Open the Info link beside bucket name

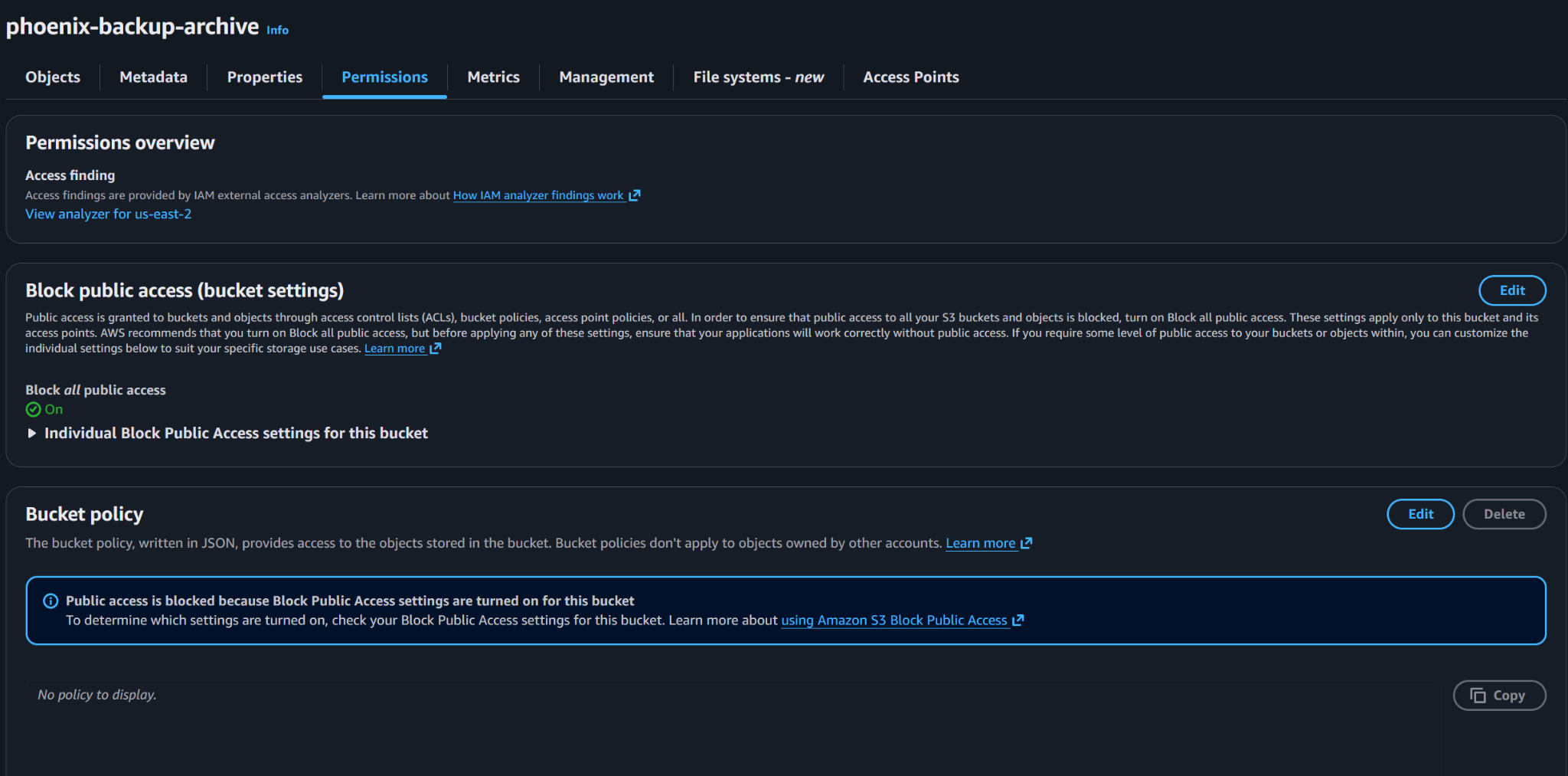coord(277,30)
